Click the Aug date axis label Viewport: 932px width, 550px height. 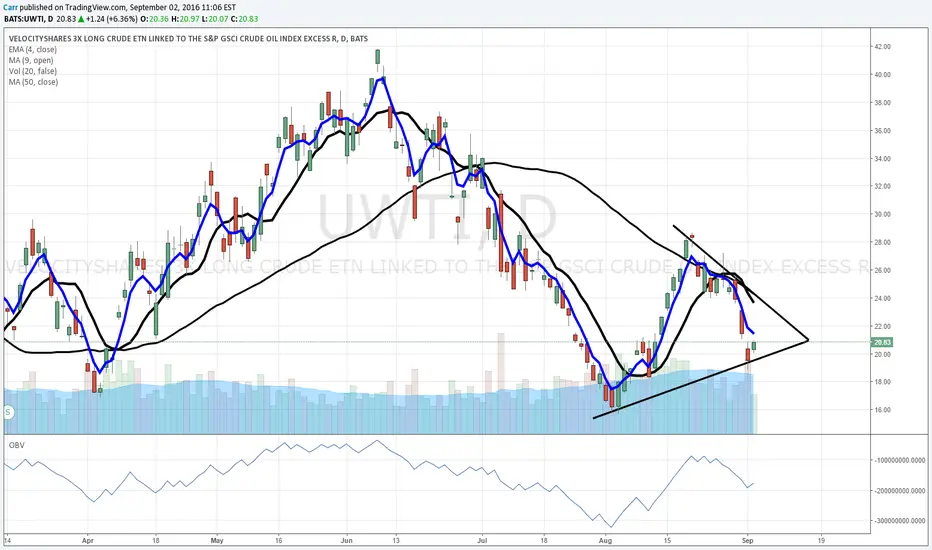605,541
